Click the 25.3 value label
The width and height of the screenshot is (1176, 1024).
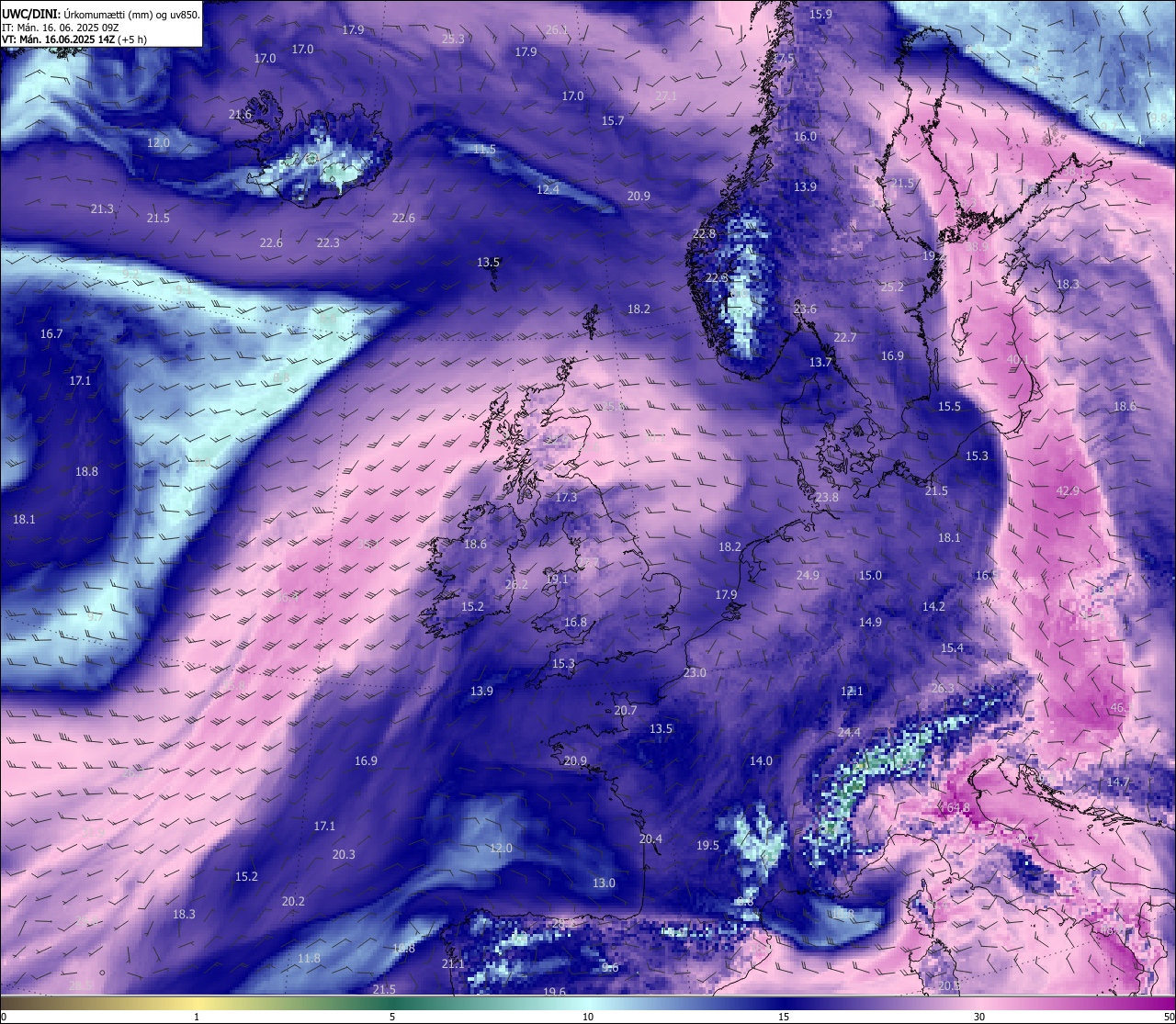tap(453, 39)
